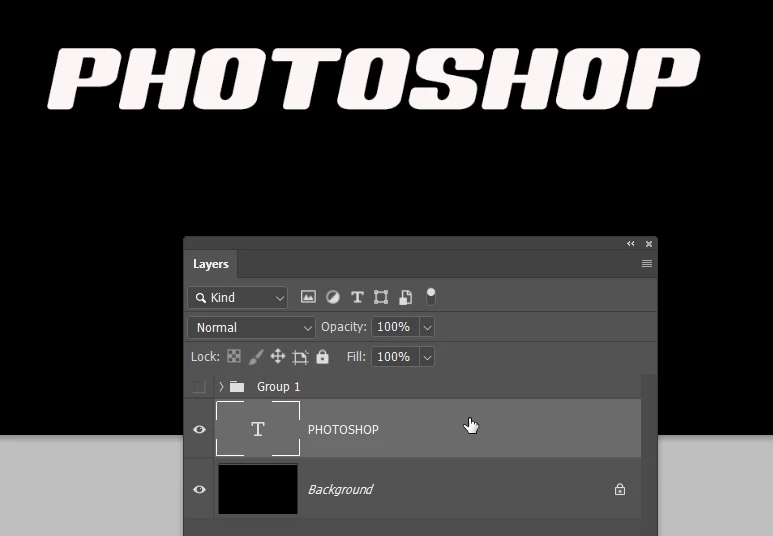Click the Fill label
Screen dimensions: 773x536
coord(356,356)
